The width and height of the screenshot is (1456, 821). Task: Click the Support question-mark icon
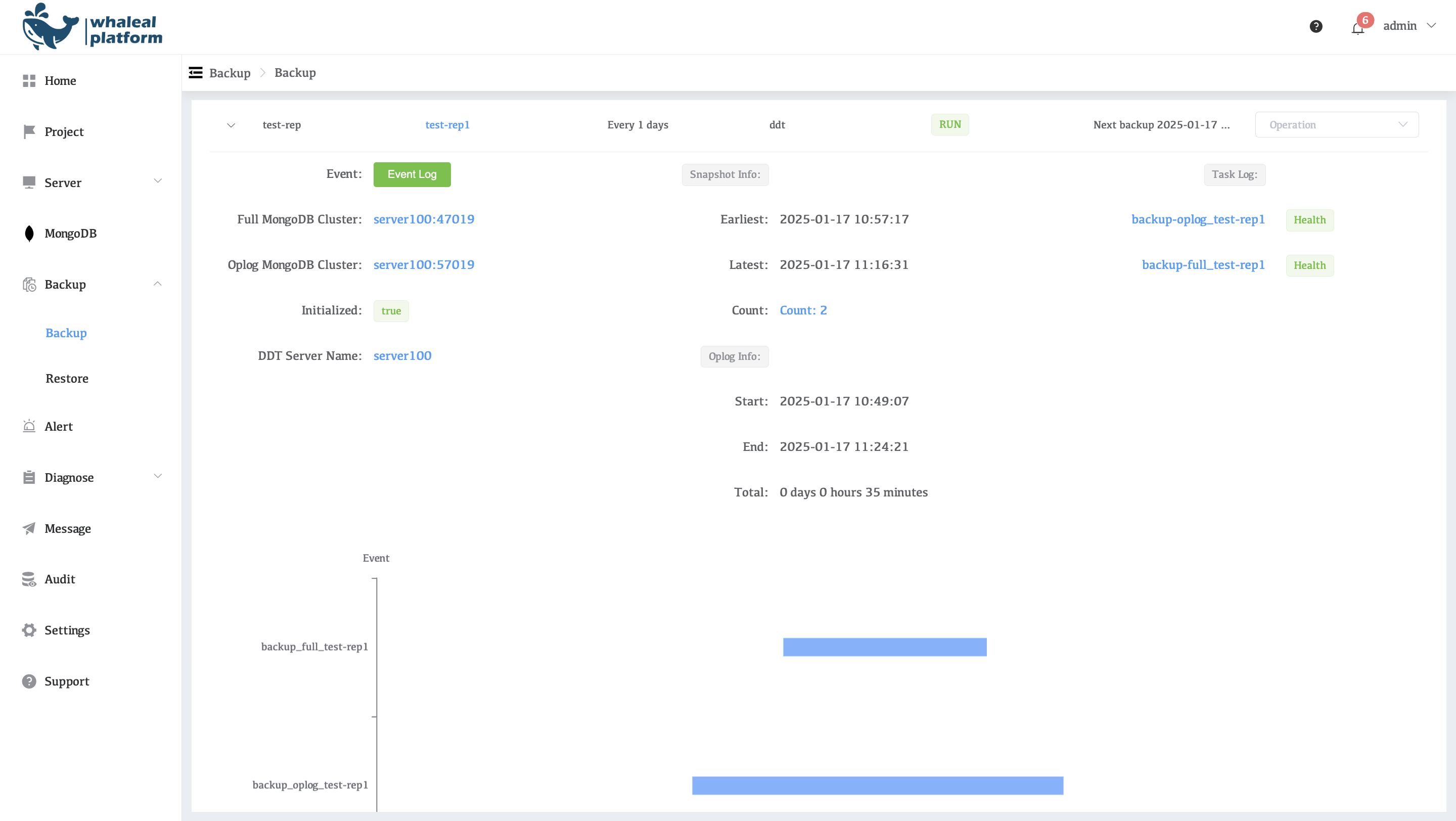tap(29, 681)
